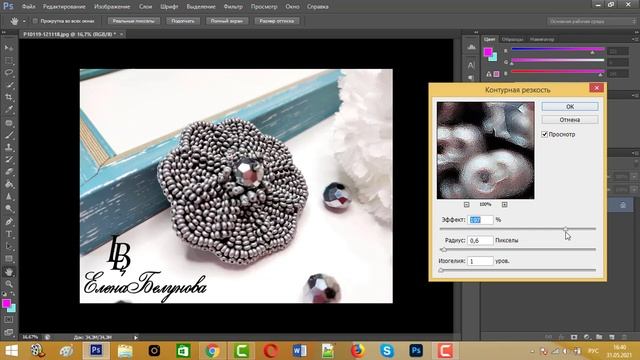Click the Эффект amount slider handle
640x360 pixels.
coord(565,229)
